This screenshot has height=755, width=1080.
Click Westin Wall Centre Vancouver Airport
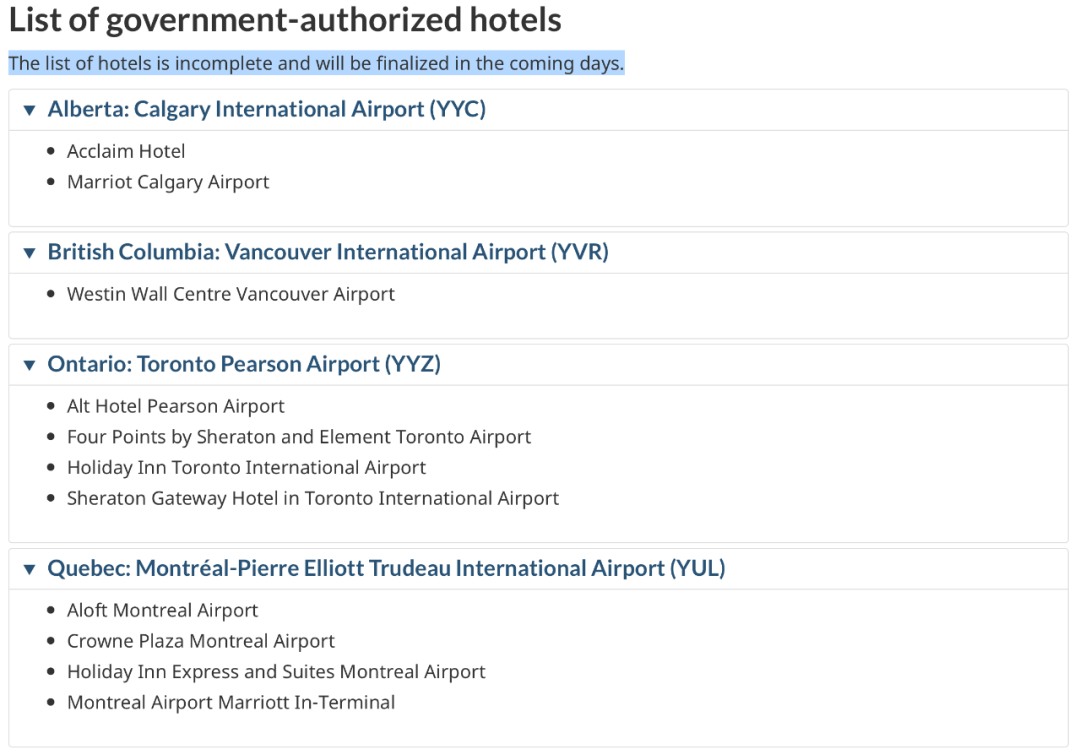pos(231,294)
